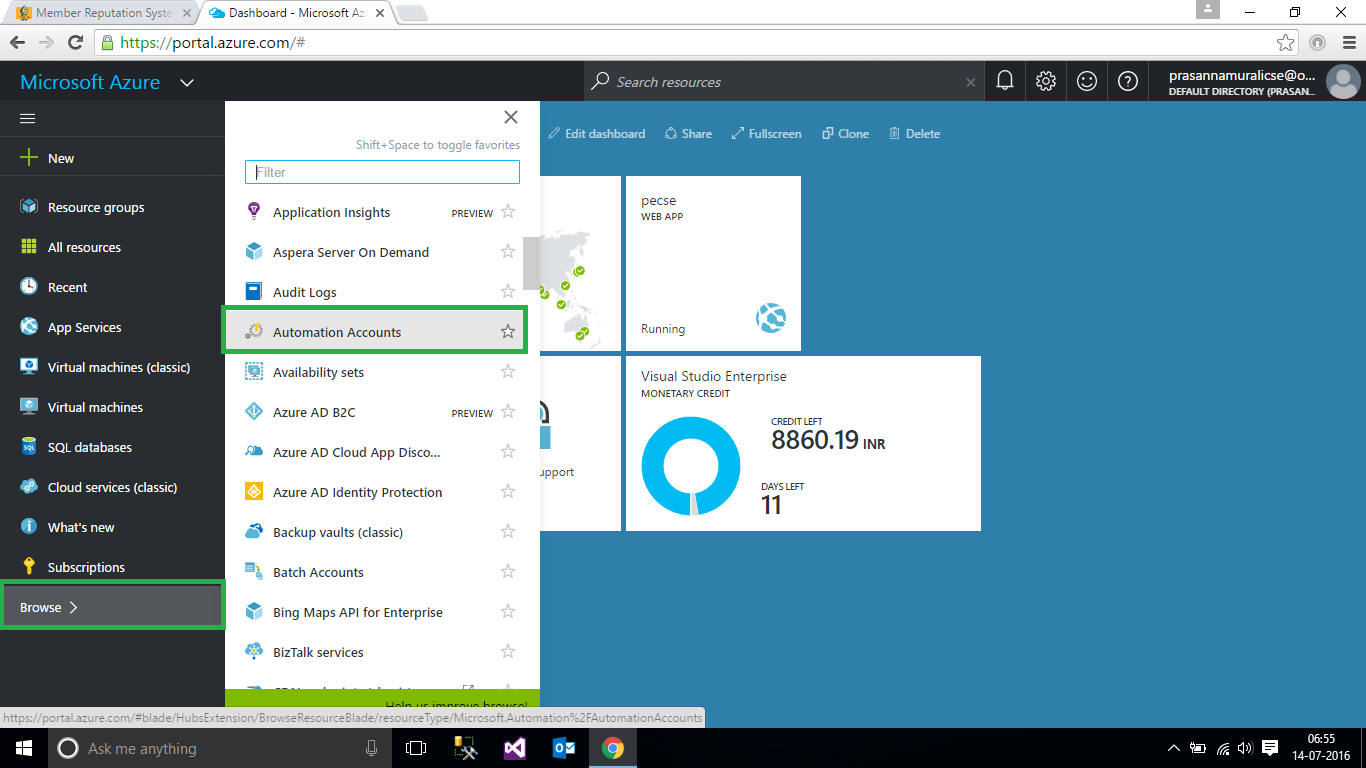Click the All resources grid icon

29,247
